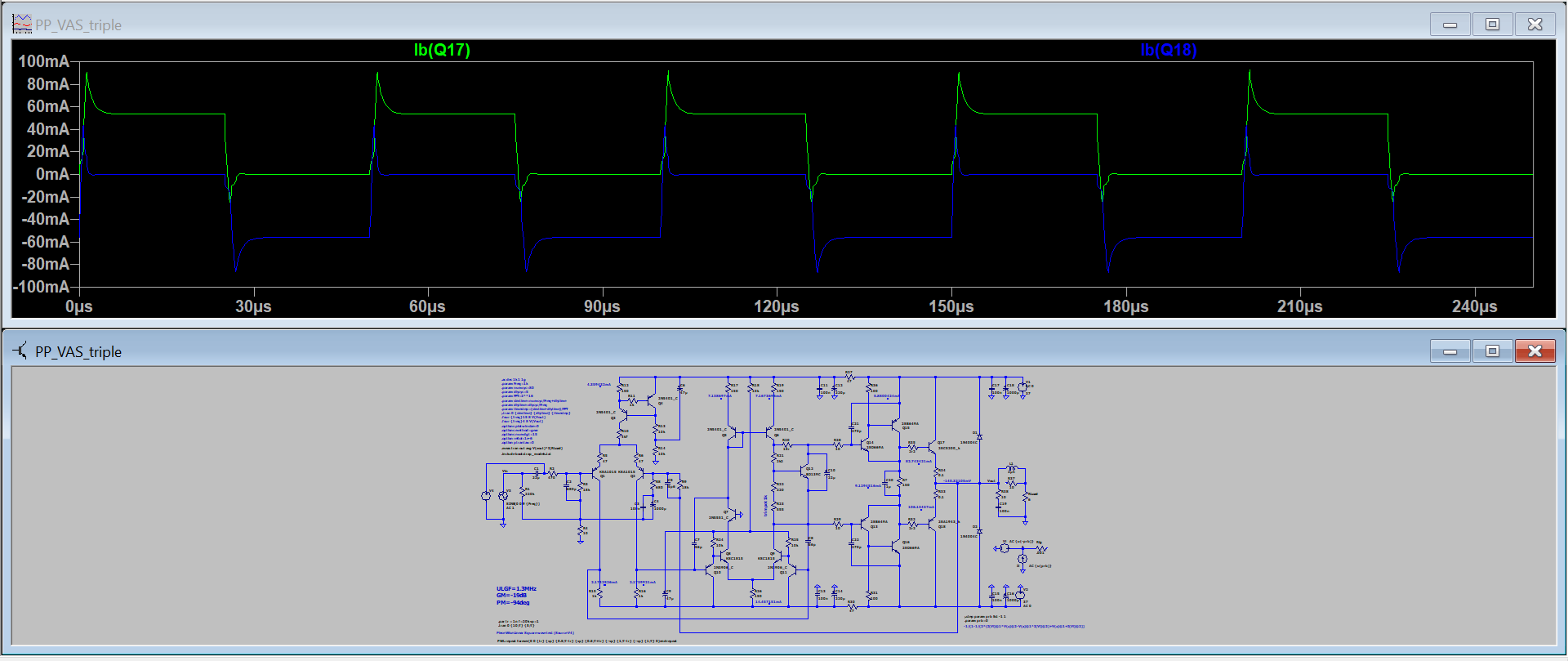The width and height of the screenshot is (1568, 661).
Task: Click the 30µs time axis label
Action: point(253,306)
